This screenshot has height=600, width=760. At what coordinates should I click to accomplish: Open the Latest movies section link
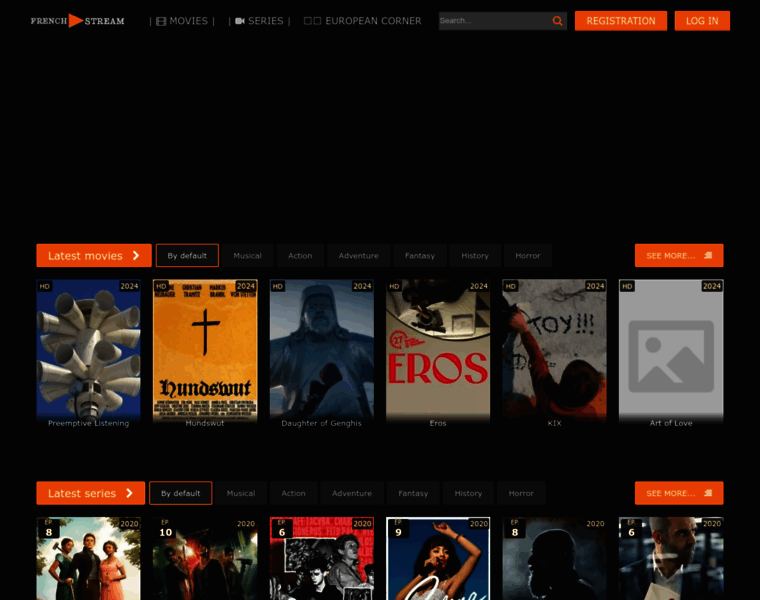click(94, 255)
